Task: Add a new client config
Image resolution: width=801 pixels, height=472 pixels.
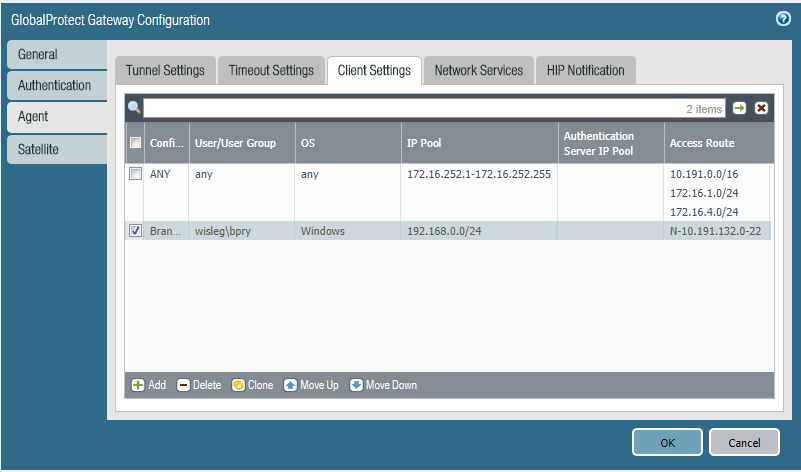Action: point(149,385)
